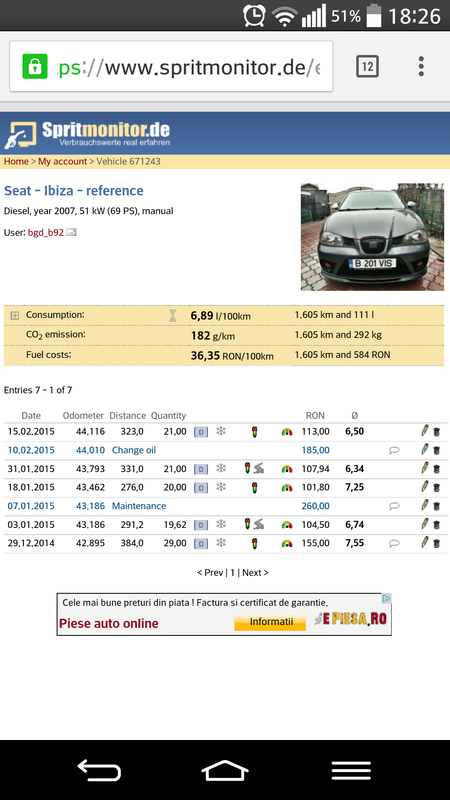Click the Spritmonitor.de logo
Image resolution: width=450 pixels, height=800 pixels.
pos(88,134)
